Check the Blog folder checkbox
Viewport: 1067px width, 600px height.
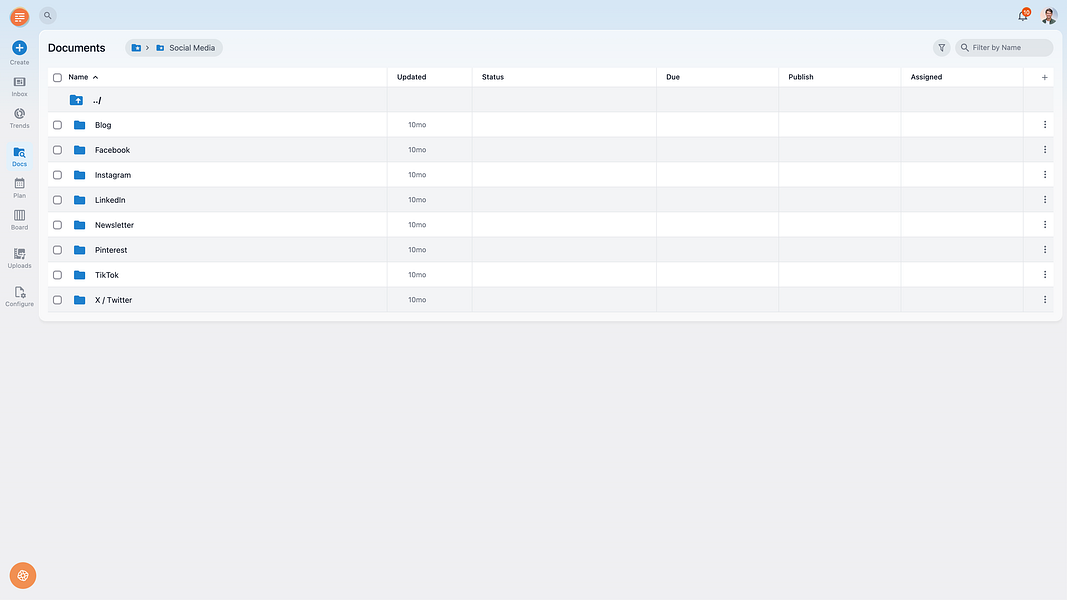[57, 125]
